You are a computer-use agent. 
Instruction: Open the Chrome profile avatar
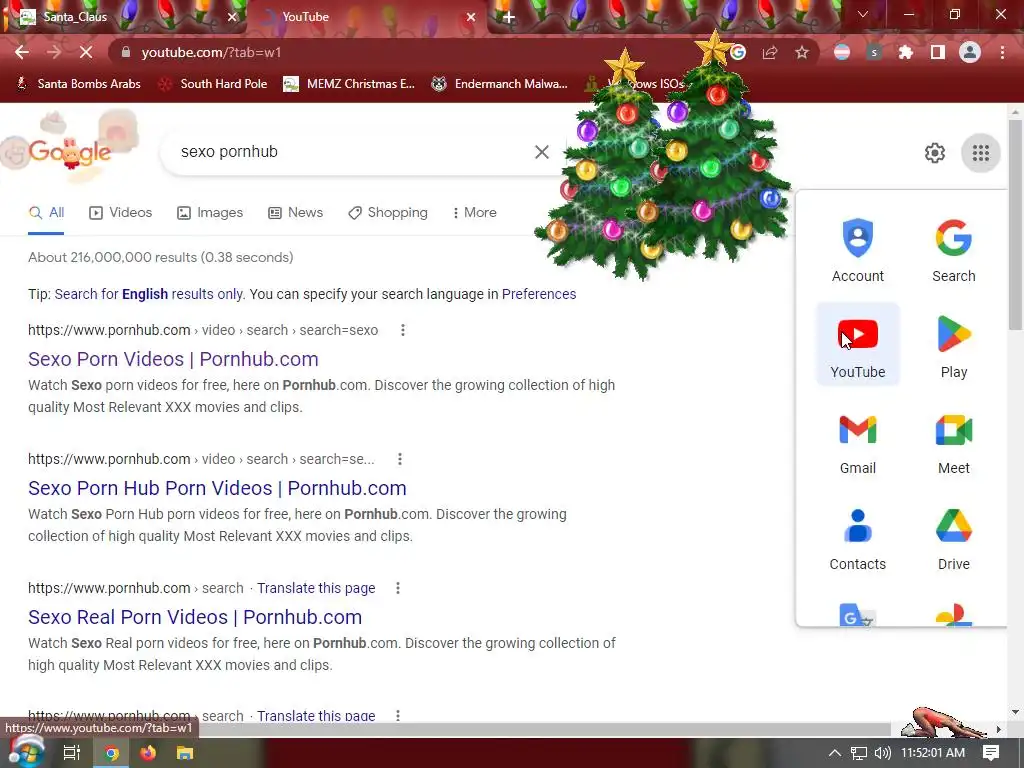tap(970, 52)
